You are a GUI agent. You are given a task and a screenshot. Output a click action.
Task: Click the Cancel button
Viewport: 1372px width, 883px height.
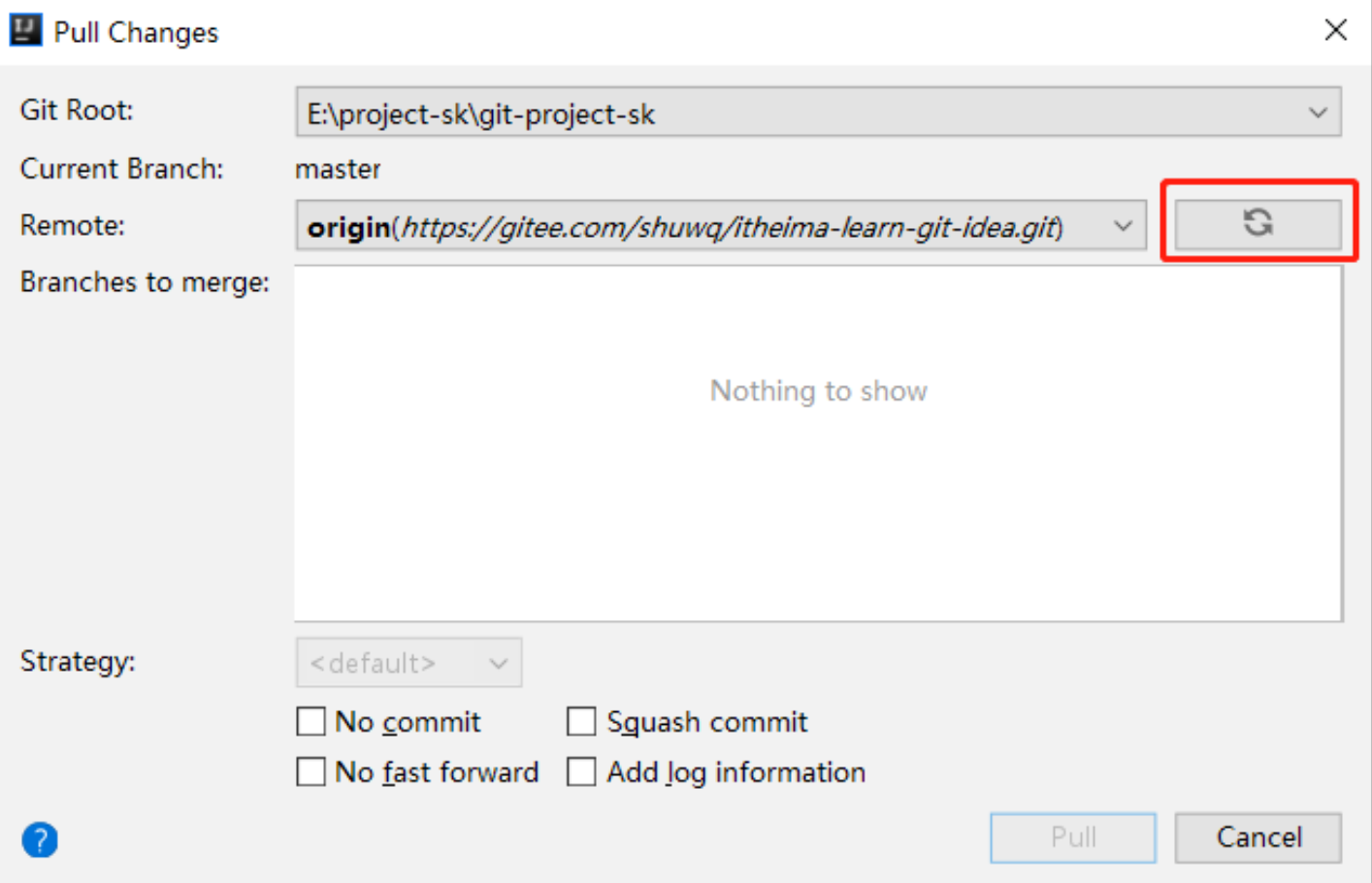pyautogui.click(x=1258, y=837)
